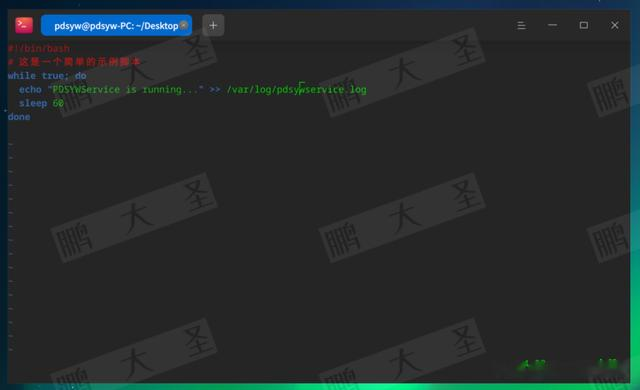Select the pdsyw@pdsyw-PC: ~/Desktop tab

tap(116, 25)
